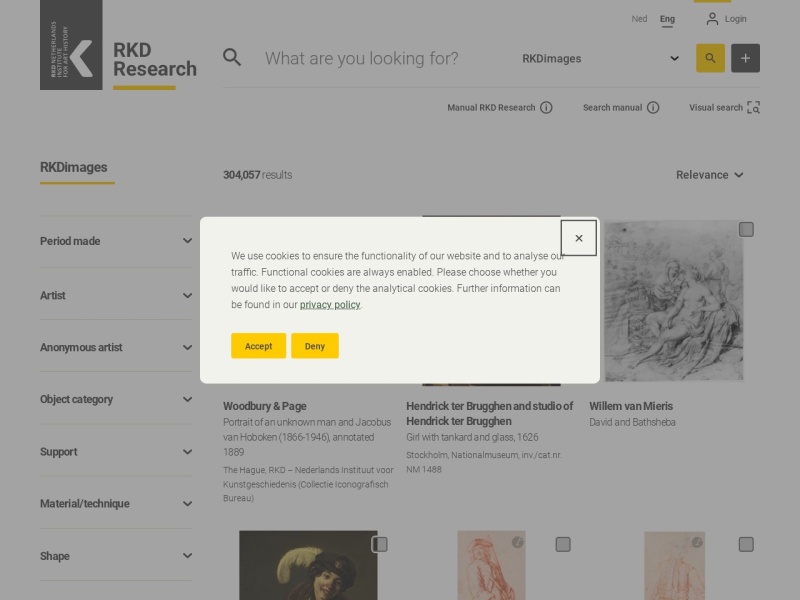The image size is (800, 600).
Task: Click the Login text link
Action: point(735,19)
